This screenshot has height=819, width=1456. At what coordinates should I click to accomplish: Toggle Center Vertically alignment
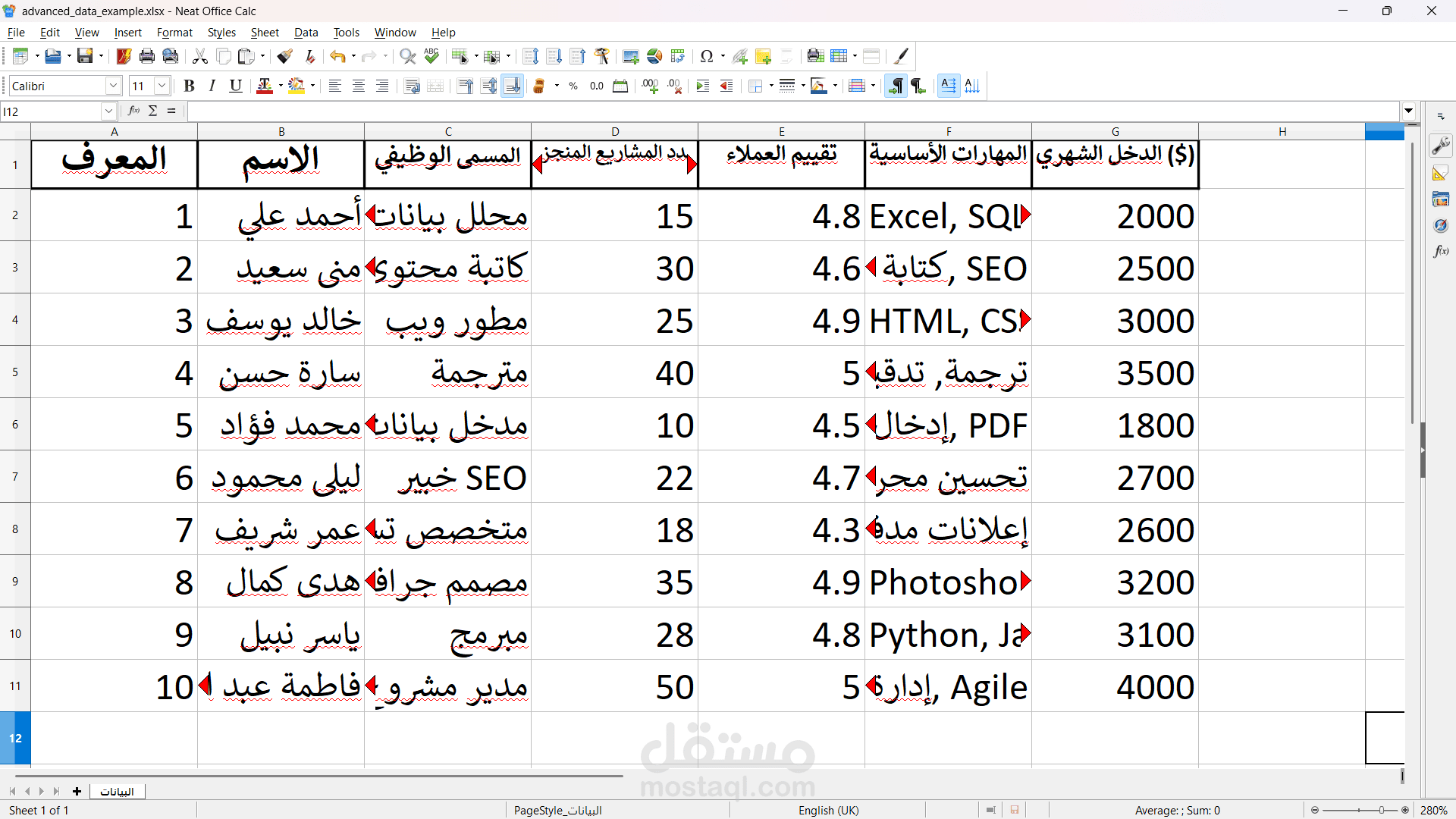click(x=489, y=86)
